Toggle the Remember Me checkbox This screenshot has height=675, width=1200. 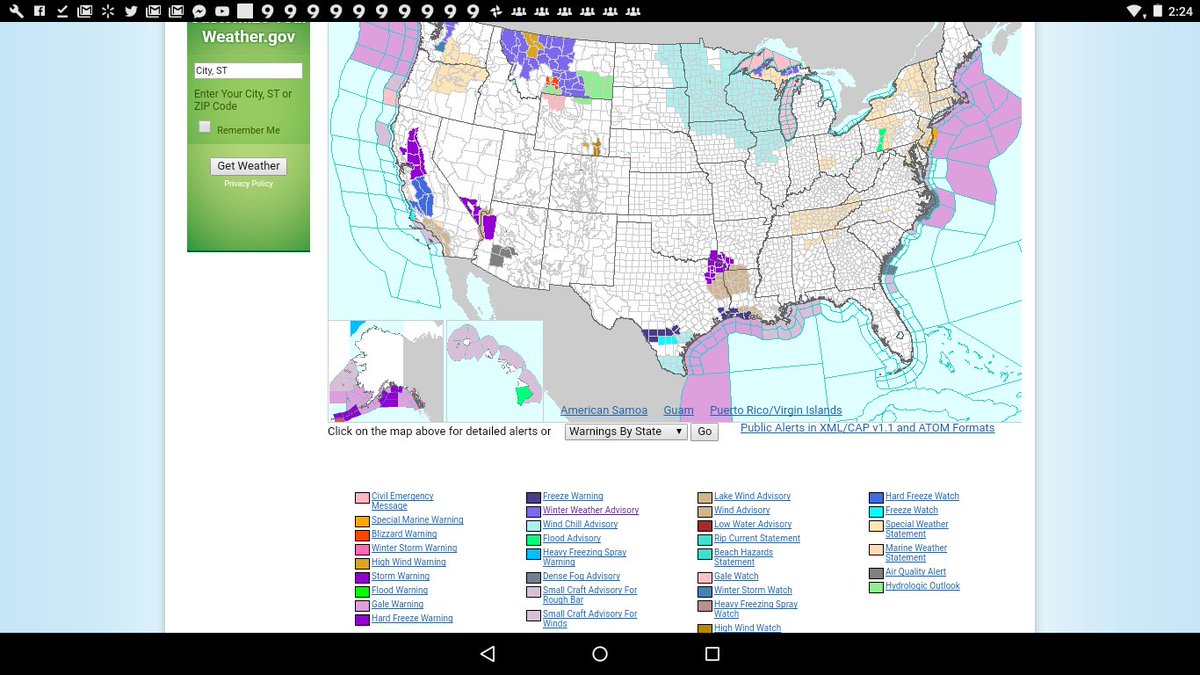pyautogui.click(x=205, y=127)
